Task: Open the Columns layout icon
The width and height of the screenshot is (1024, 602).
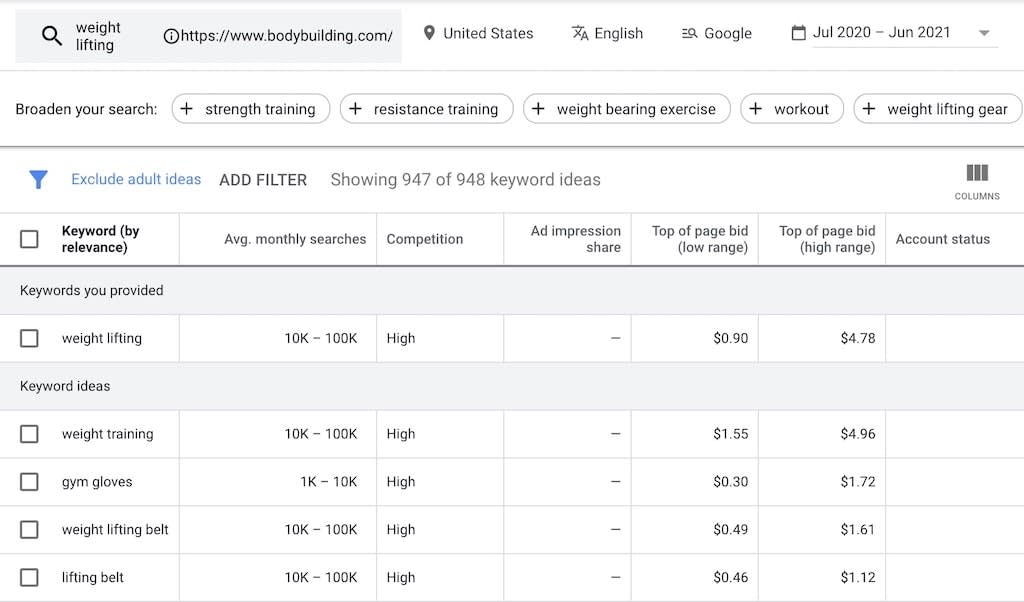Action: 977,174
